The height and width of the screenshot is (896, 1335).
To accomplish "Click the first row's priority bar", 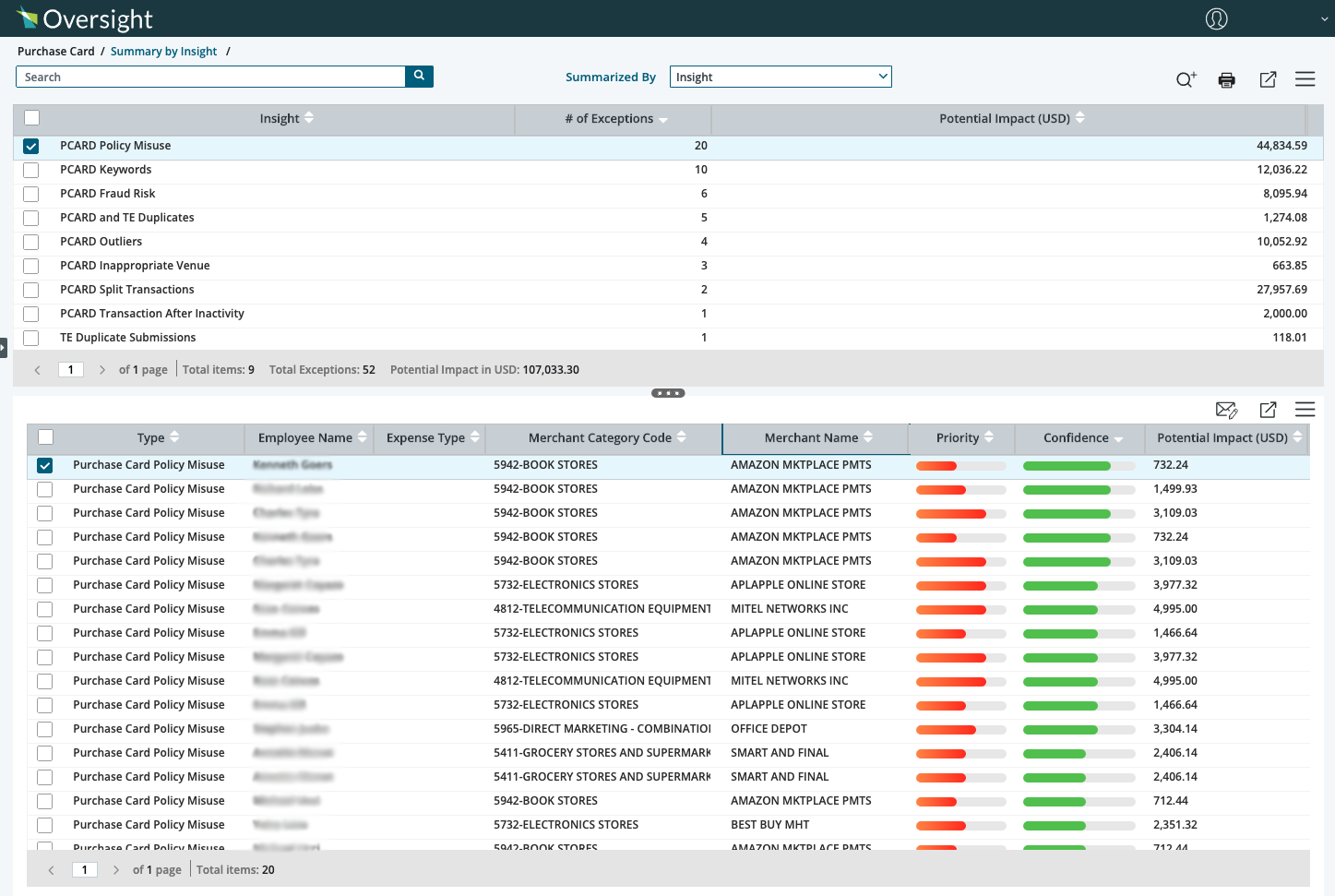I will [960, 466].
